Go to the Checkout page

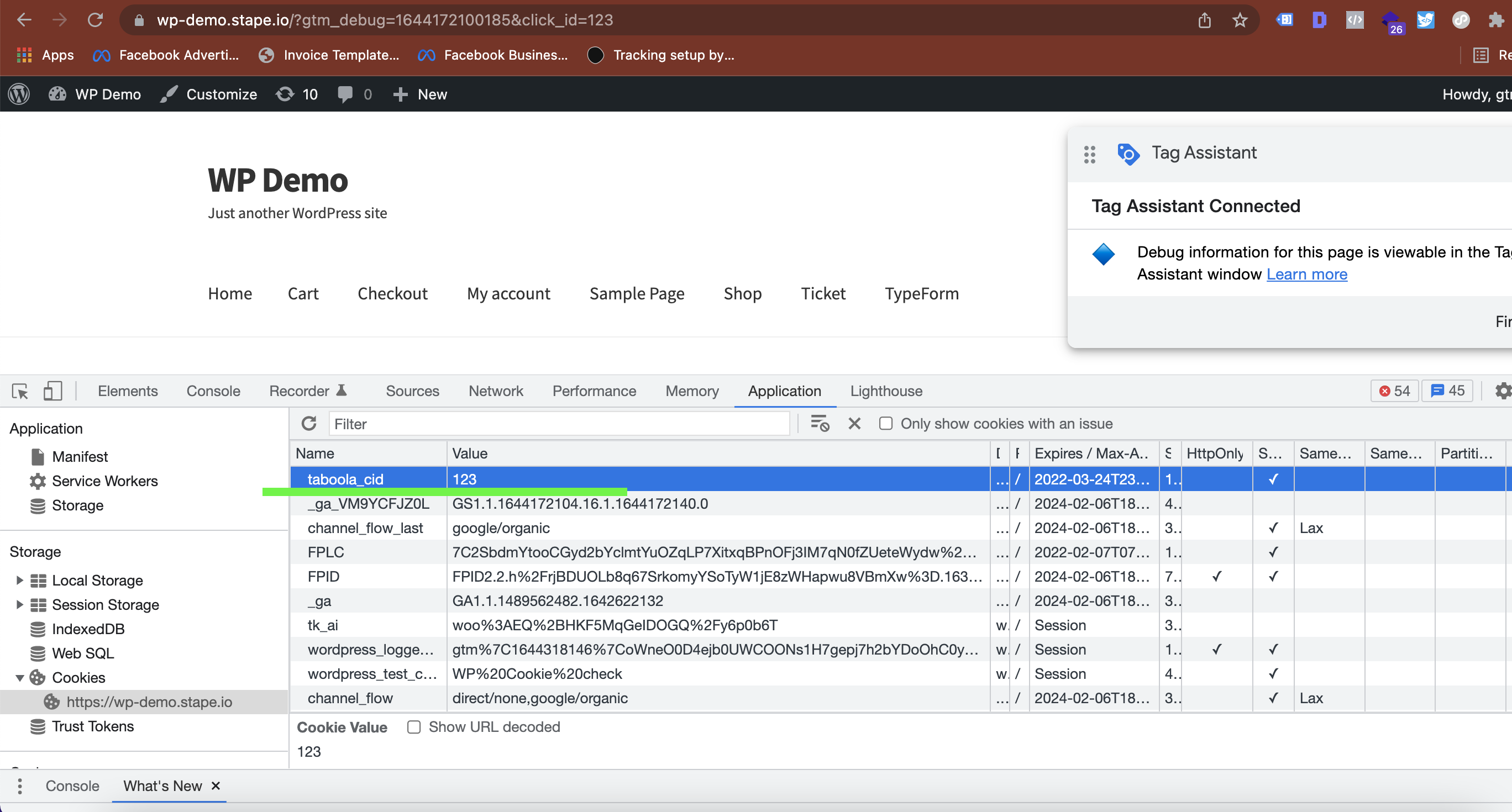point(392,293)
